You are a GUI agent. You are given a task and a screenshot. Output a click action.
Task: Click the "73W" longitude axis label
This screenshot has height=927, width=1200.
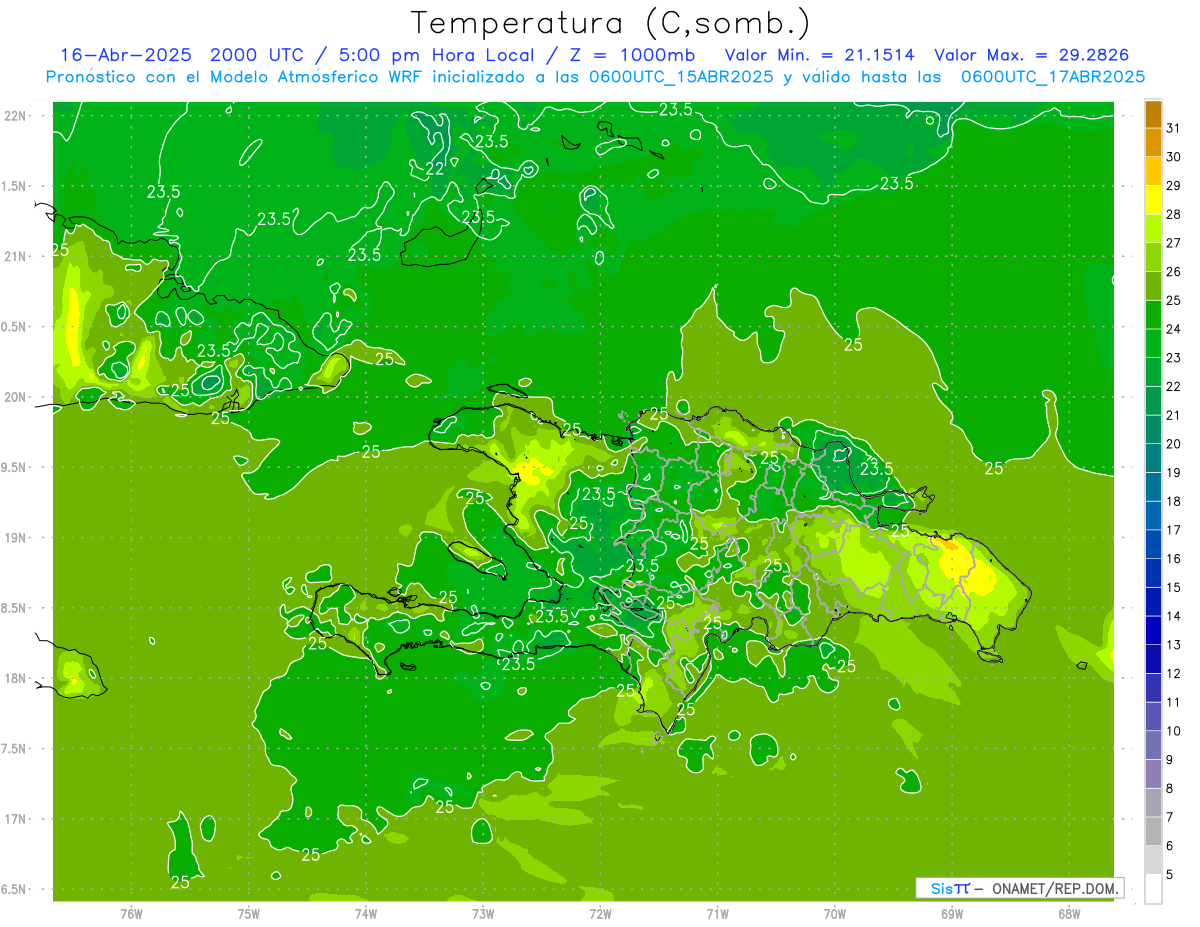click(483, 914)
